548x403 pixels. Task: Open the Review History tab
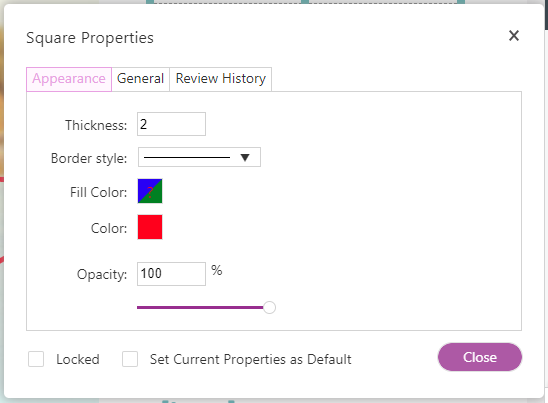point(221,79)
